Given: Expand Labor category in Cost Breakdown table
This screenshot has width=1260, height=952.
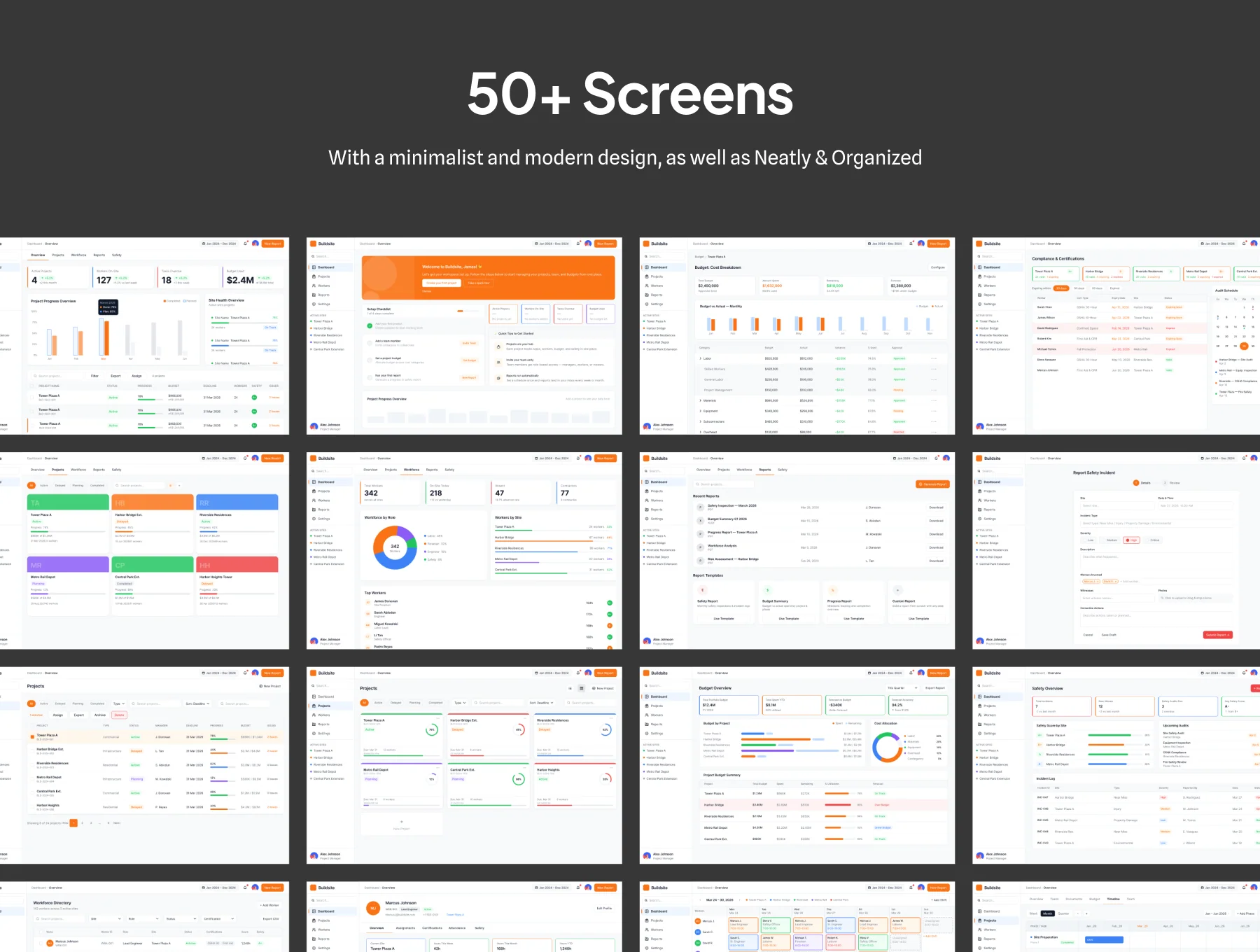Looking at the screenshot, I should coord(701,358).
